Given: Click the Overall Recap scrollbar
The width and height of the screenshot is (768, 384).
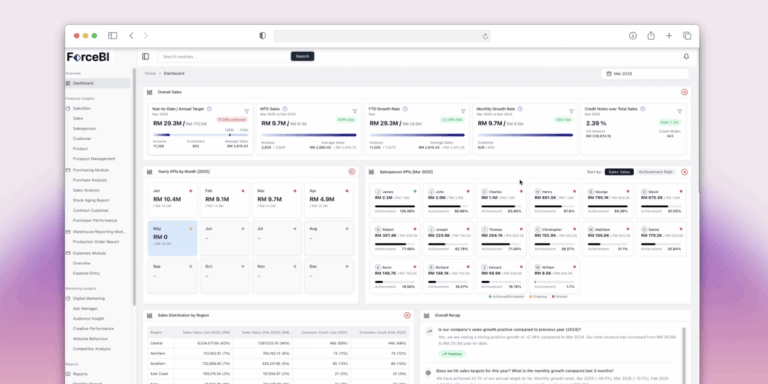Looking at the screenshot, I should click(684, 355).
